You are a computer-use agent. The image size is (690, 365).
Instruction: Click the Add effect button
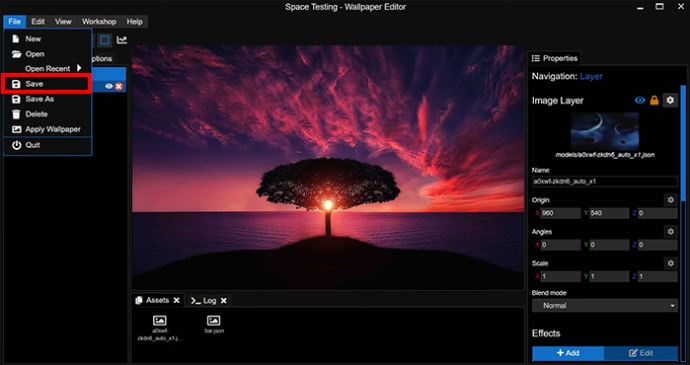coord(568,353)
